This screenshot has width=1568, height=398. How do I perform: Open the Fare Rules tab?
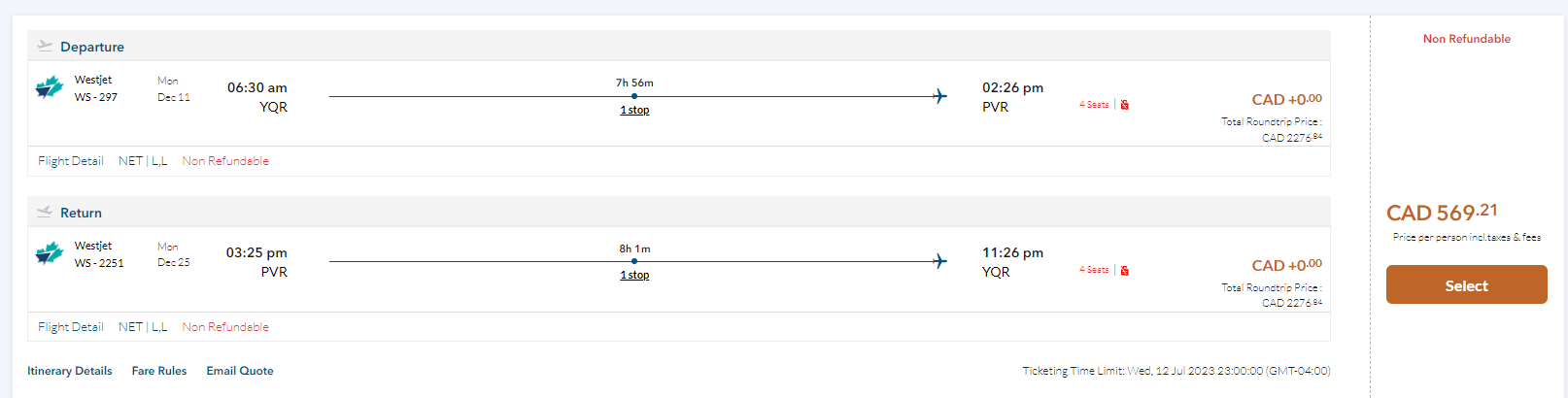click(x=159, y=371)
